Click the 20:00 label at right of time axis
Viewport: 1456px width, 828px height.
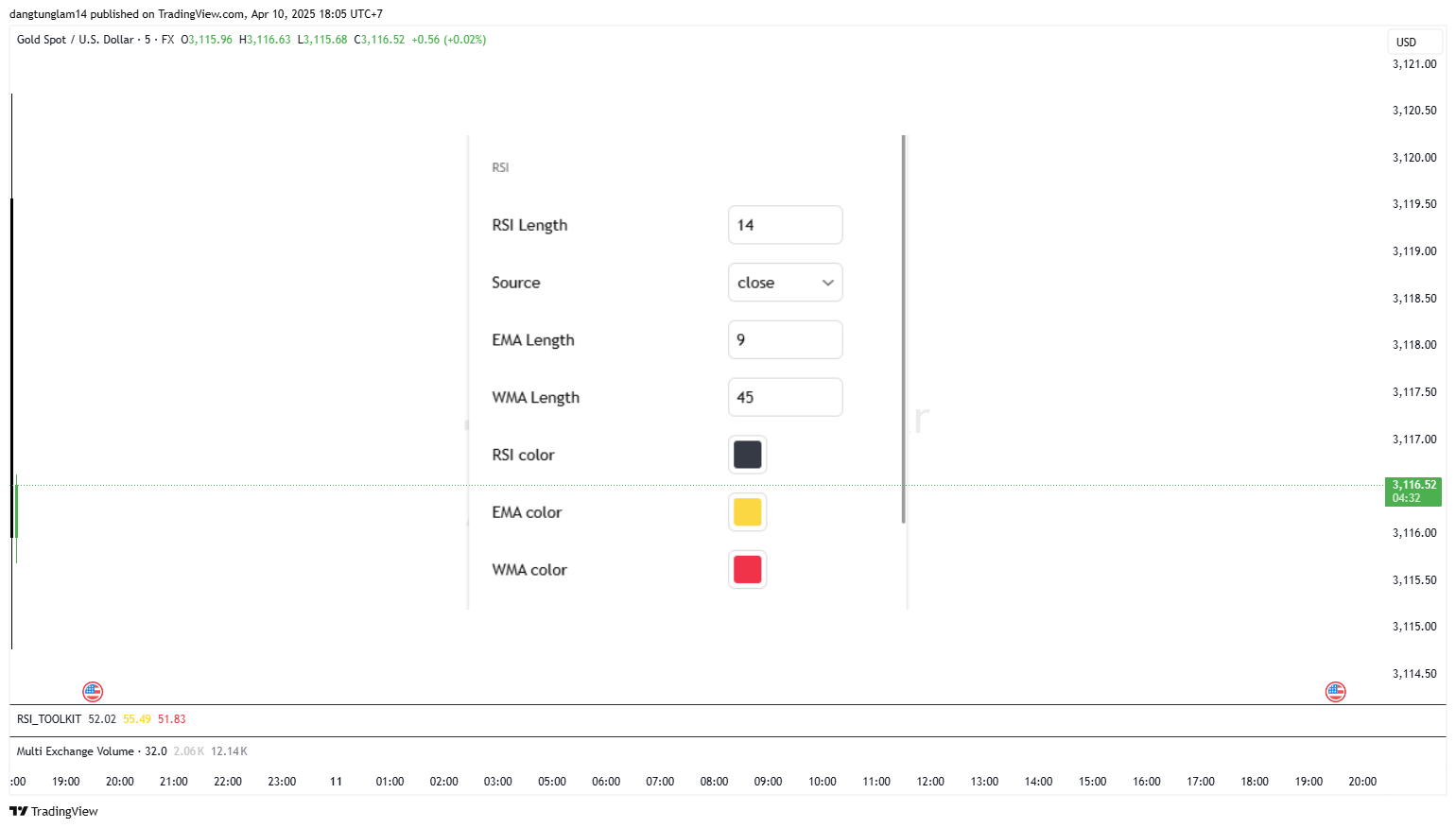point(1362,782)
